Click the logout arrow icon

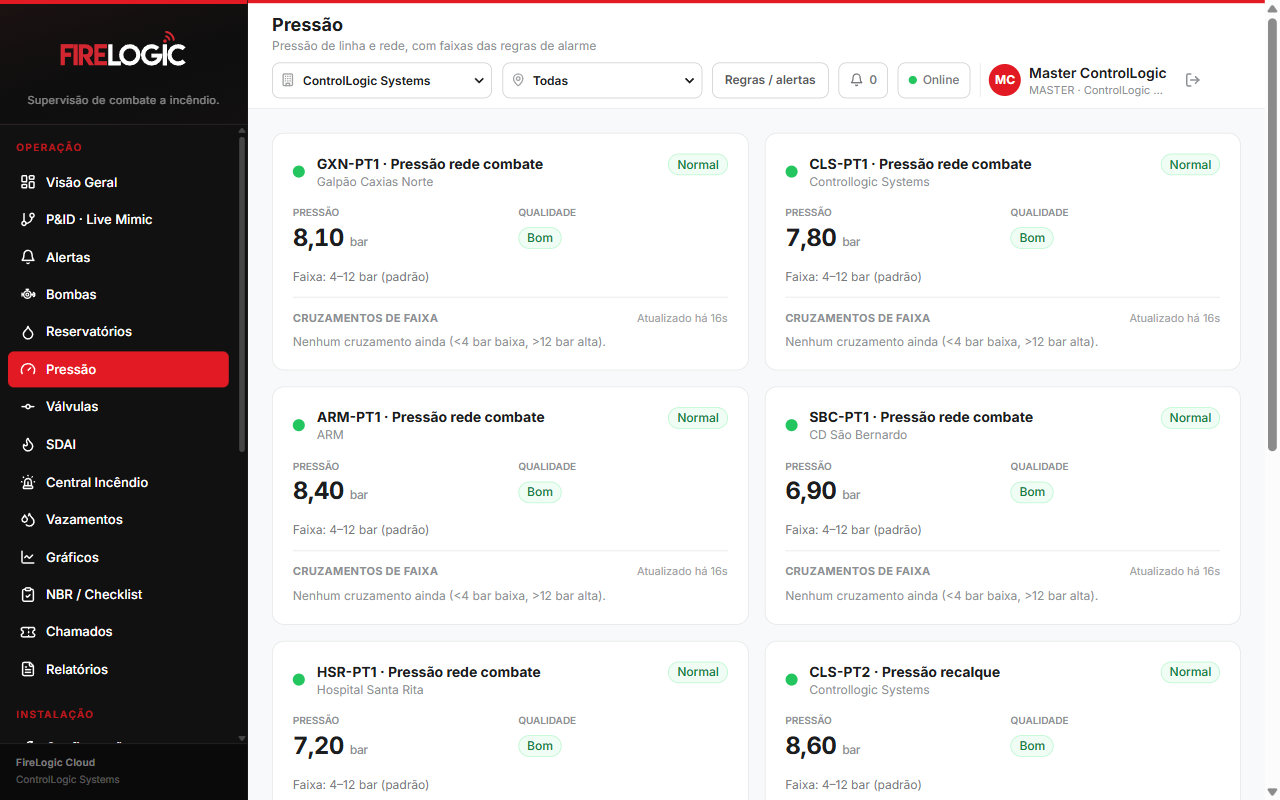pyautogui.click(x=1192, y=80)
